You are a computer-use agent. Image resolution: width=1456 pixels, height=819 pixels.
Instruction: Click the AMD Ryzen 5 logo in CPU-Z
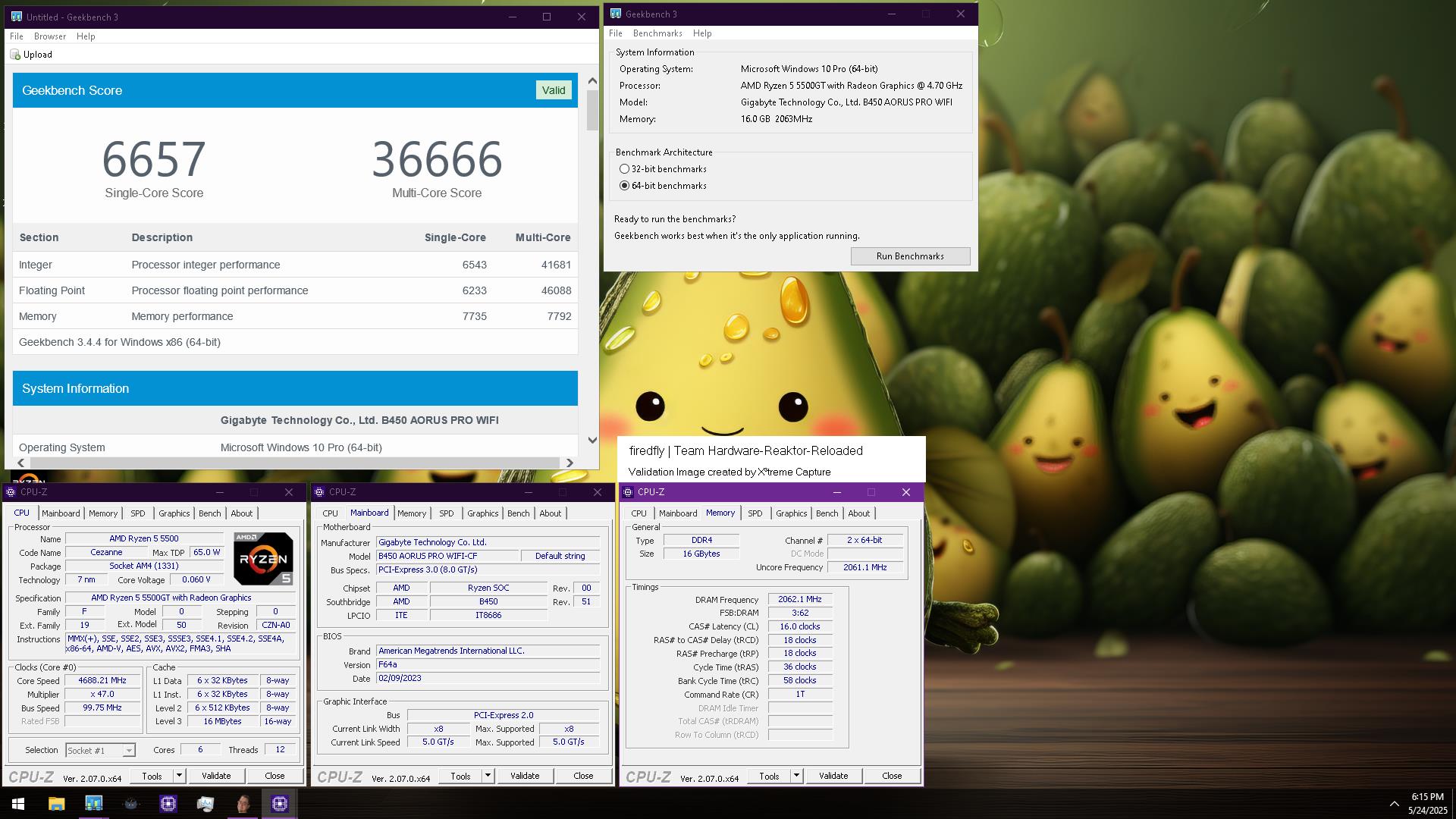click(x=263, y=559)
